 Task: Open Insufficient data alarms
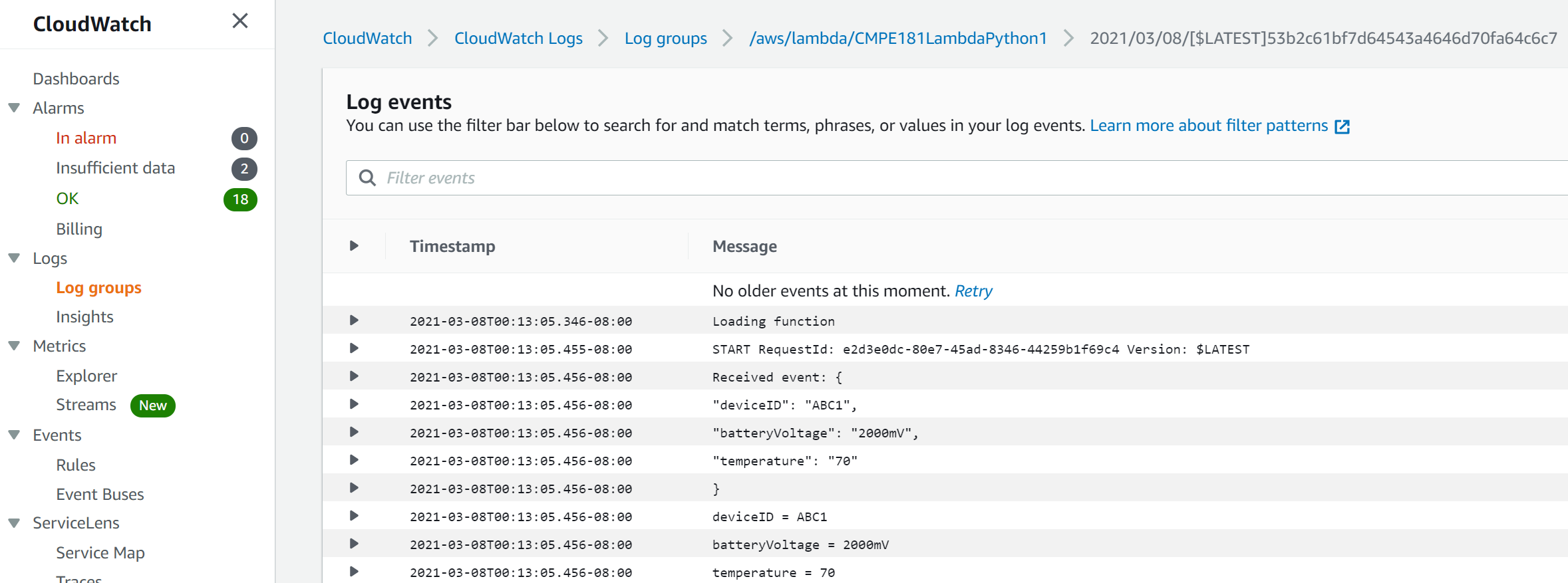(x=115, y=168)
